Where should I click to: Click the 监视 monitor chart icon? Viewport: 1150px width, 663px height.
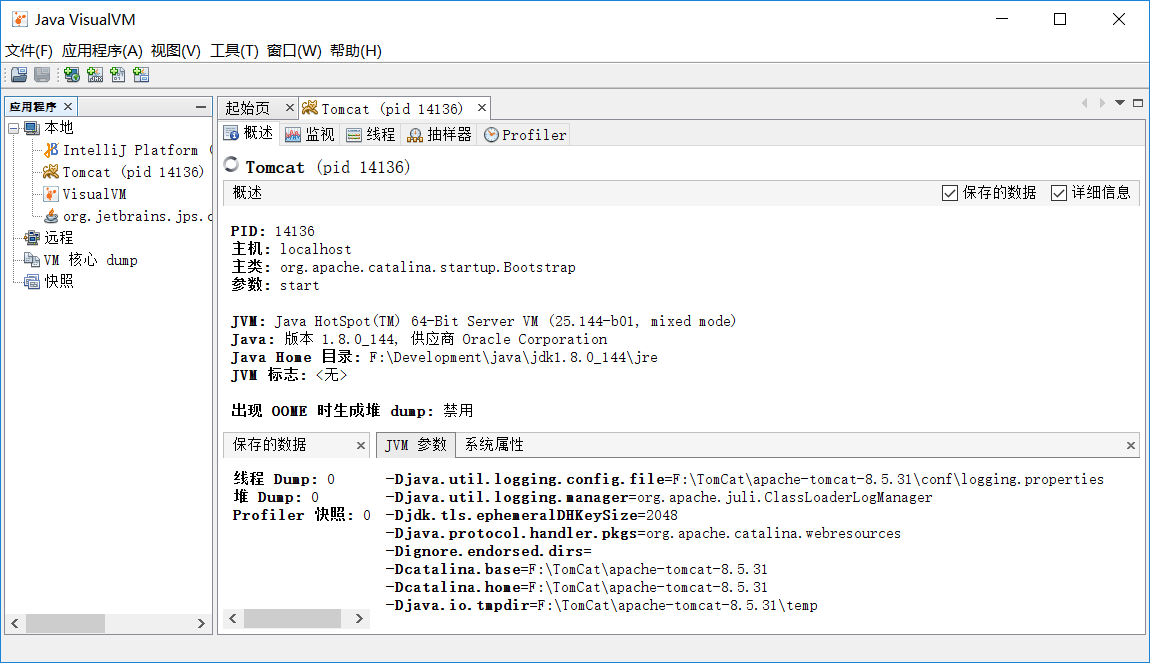(293, 134)
